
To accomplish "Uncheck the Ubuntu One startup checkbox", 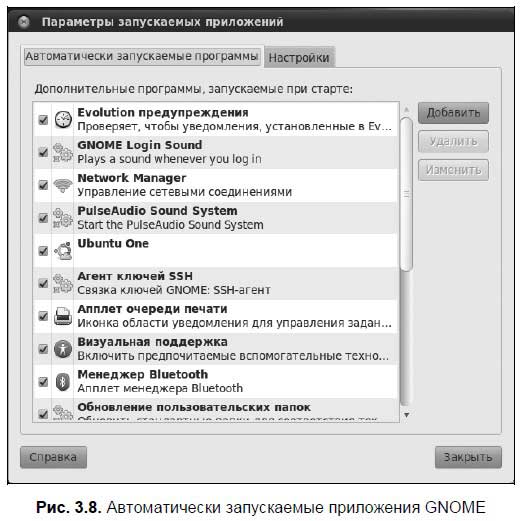I will point(43,251).
